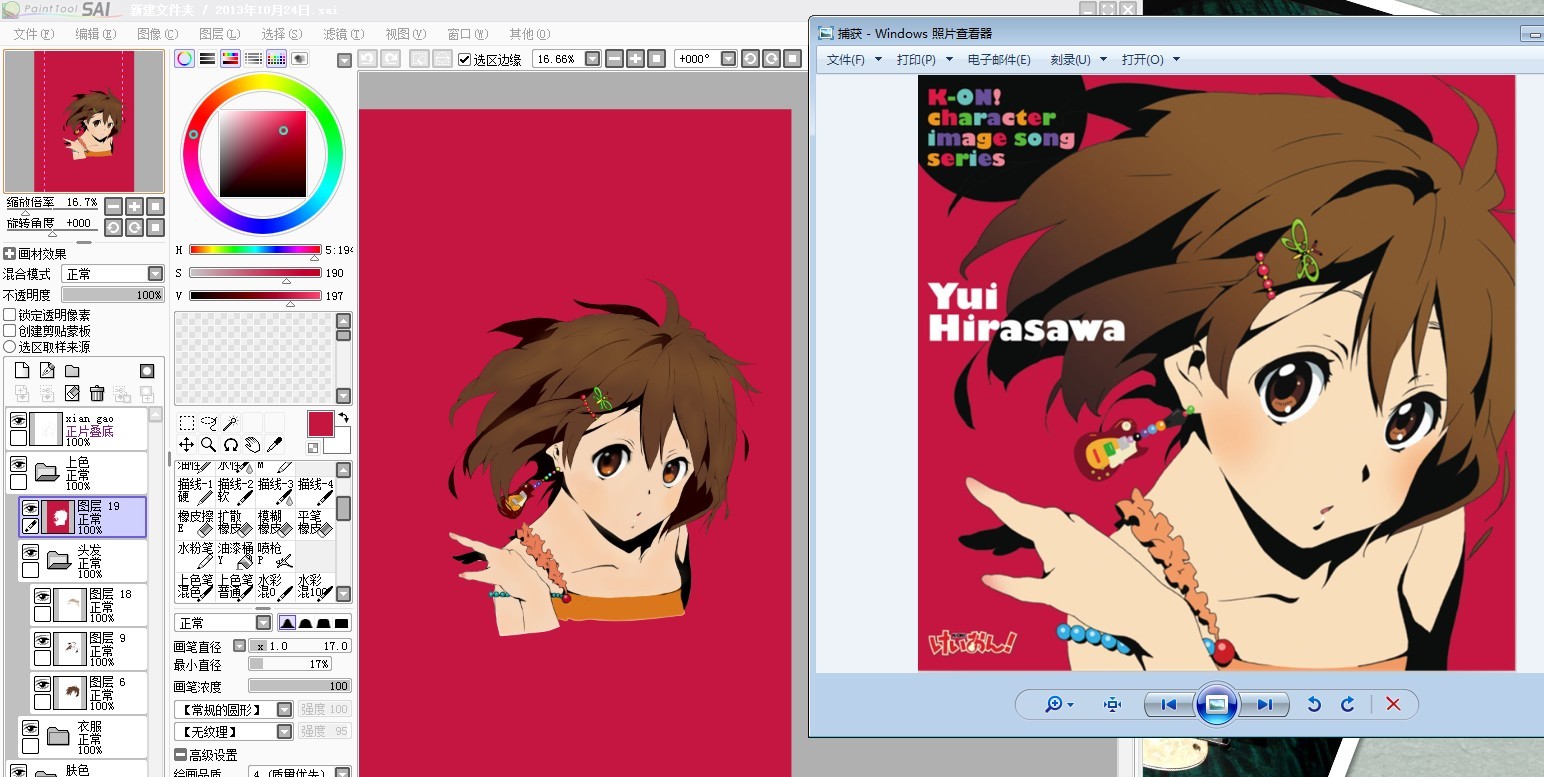The image size is (1544, 777).
Task: Hide 图层 18 layer eye
Action: click(42, 596)
